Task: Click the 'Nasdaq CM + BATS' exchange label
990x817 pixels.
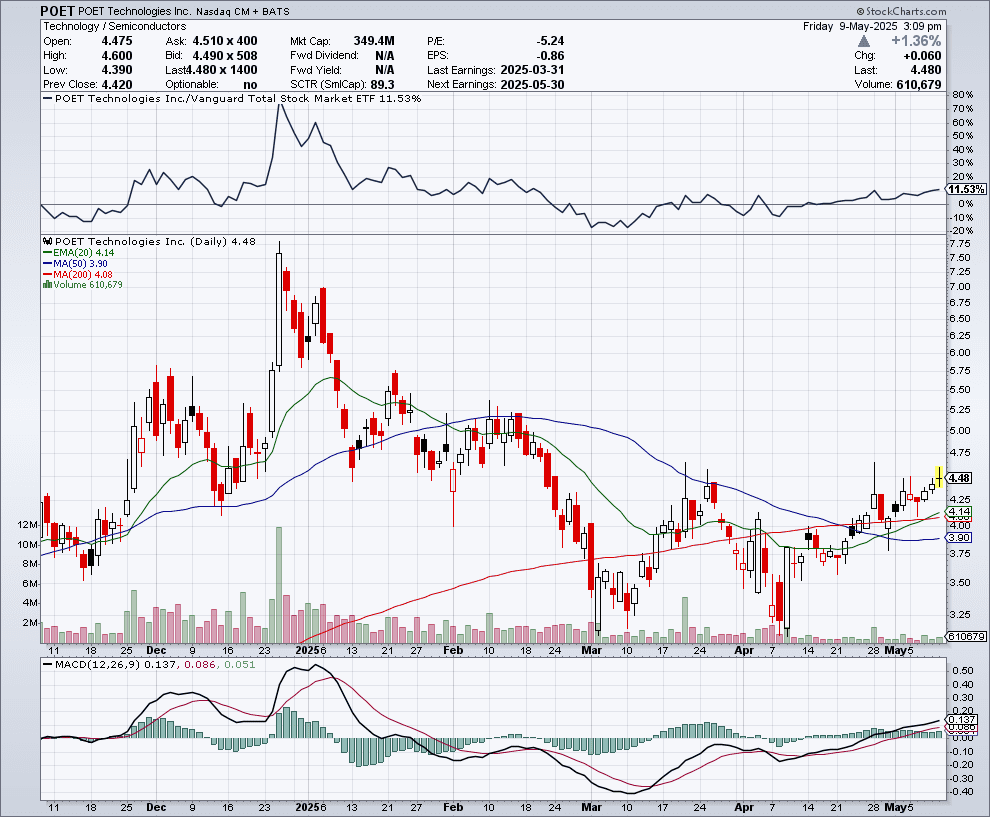Action: (243, 12)
